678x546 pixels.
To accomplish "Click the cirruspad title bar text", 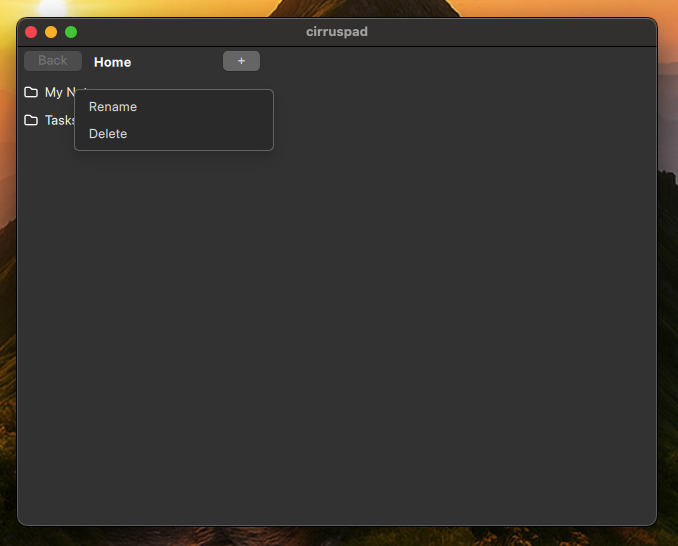I will pos(337,32).
